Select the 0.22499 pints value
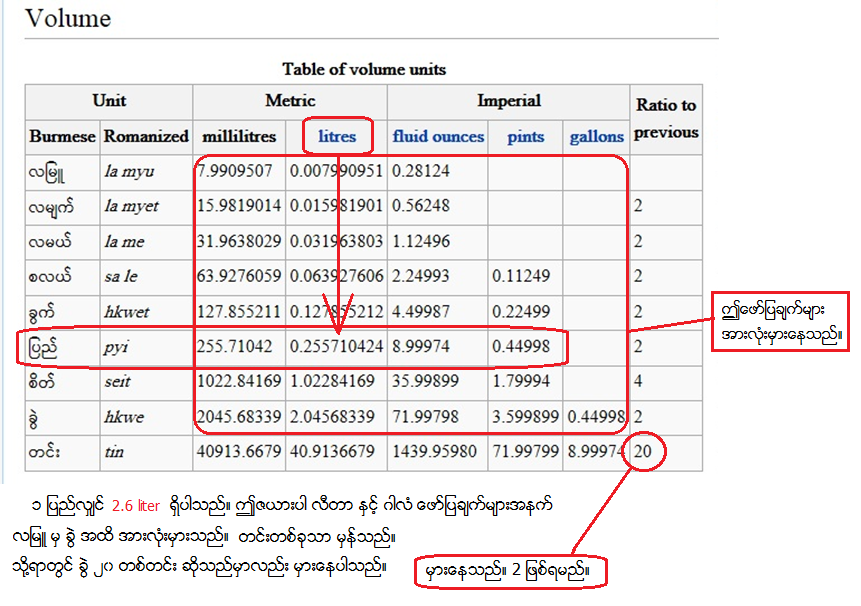The width and height of the screenshot is (861, 606). (521, 311)
